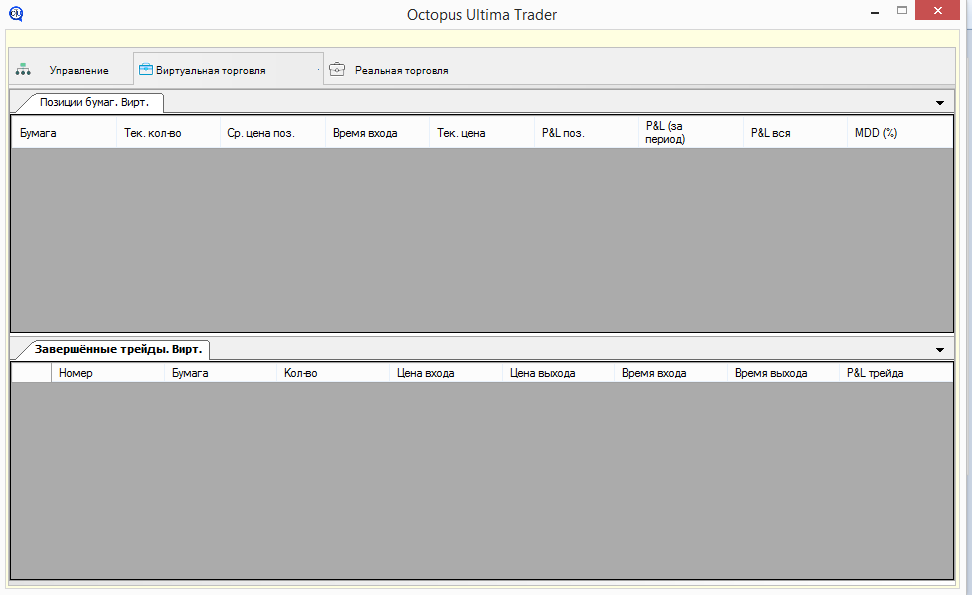
Task: Click Бумага header in completed trades table
Action: click(220, 373)
